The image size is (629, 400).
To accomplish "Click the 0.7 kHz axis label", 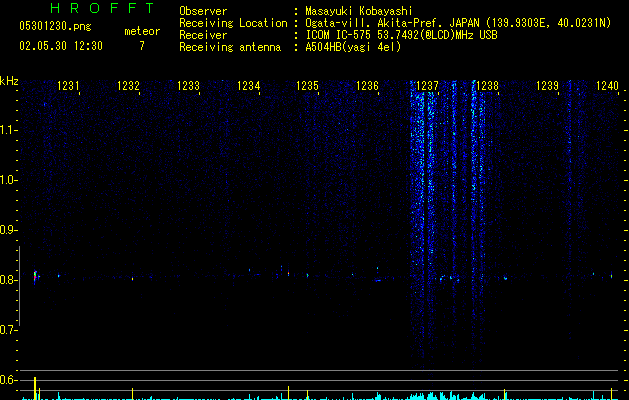I will 8,330.
